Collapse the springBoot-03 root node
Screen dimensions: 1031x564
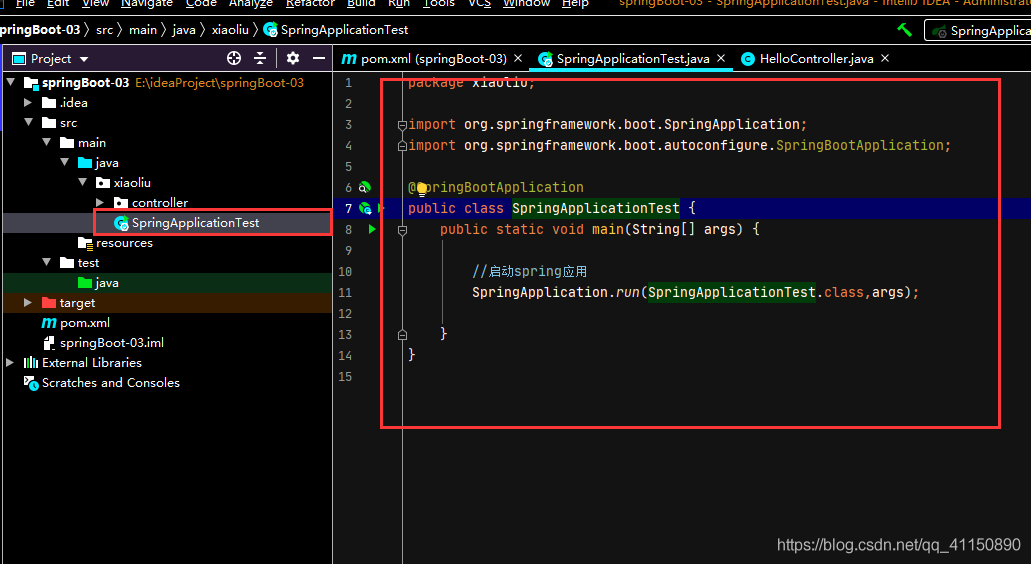tap(11, 82)
